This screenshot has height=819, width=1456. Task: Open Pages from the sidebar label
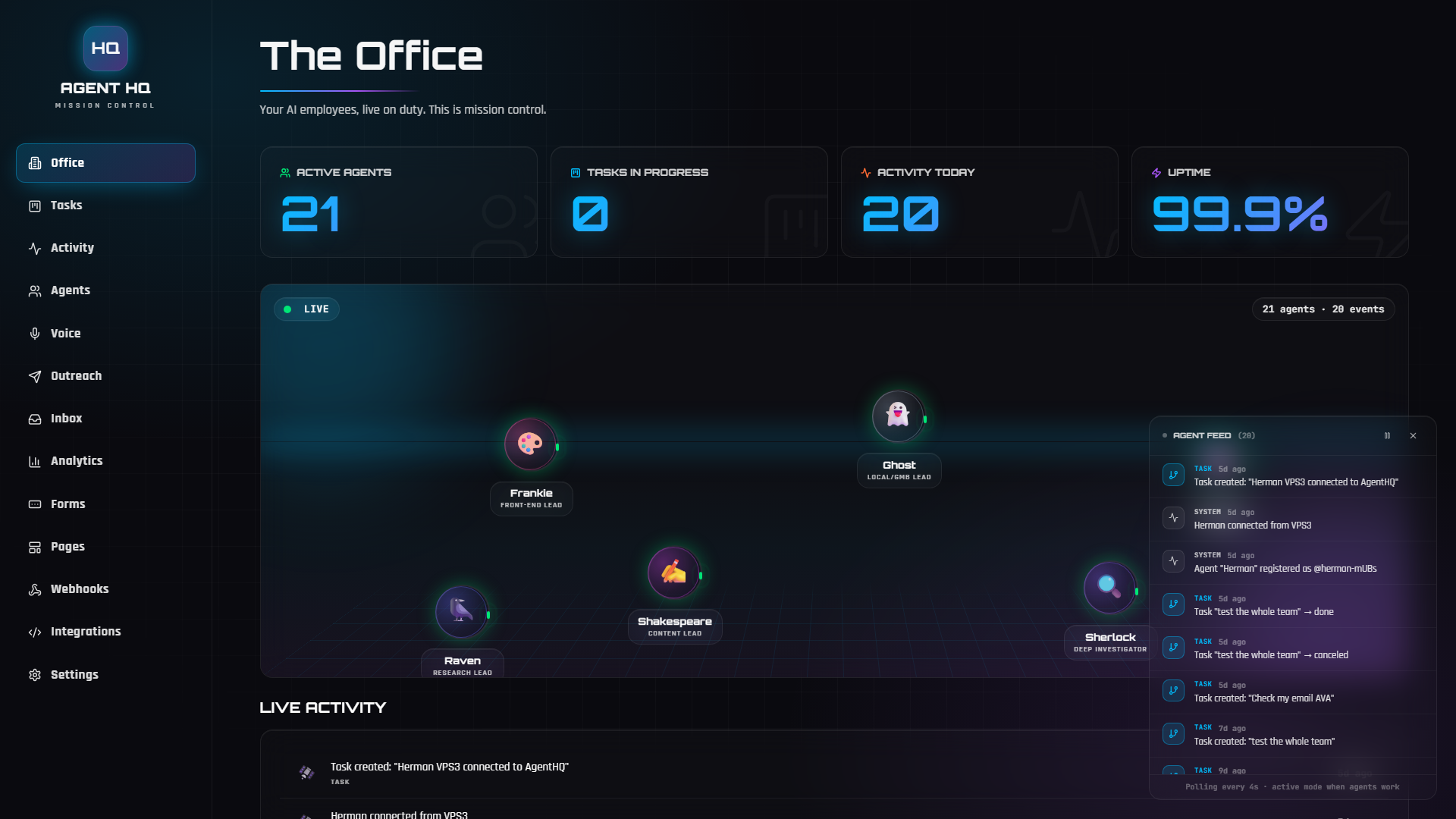click(67, 547)
